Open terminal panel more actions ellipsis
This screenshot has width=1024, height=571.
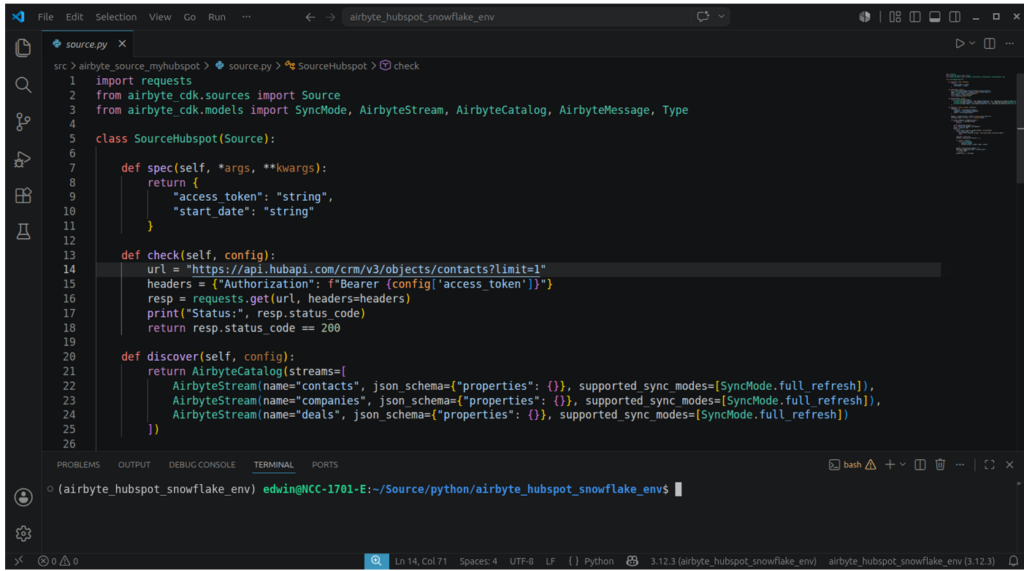[x=960, y=465]
